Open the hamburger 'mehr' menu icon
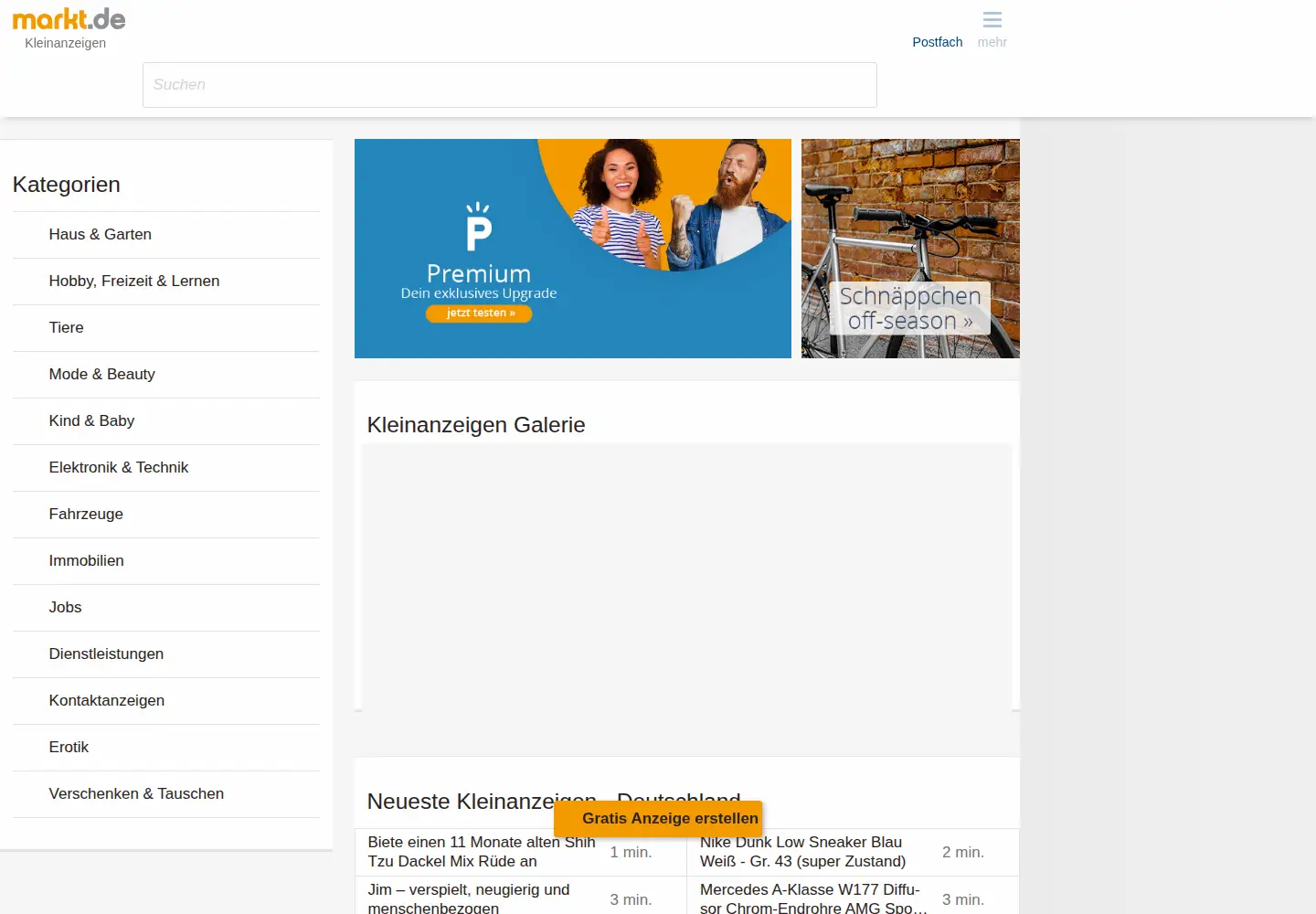The height and width of the screenshot is (914, 1316). (x=992, y=20)
